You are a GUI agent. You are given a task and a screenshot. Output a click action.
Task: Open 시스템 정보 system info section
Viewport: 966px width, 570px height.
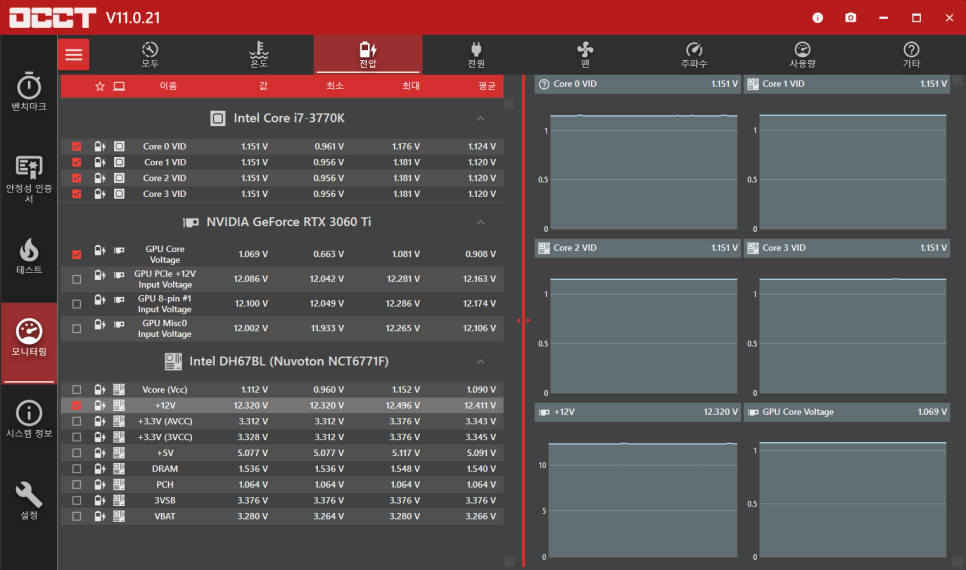[x=29, y=419]
